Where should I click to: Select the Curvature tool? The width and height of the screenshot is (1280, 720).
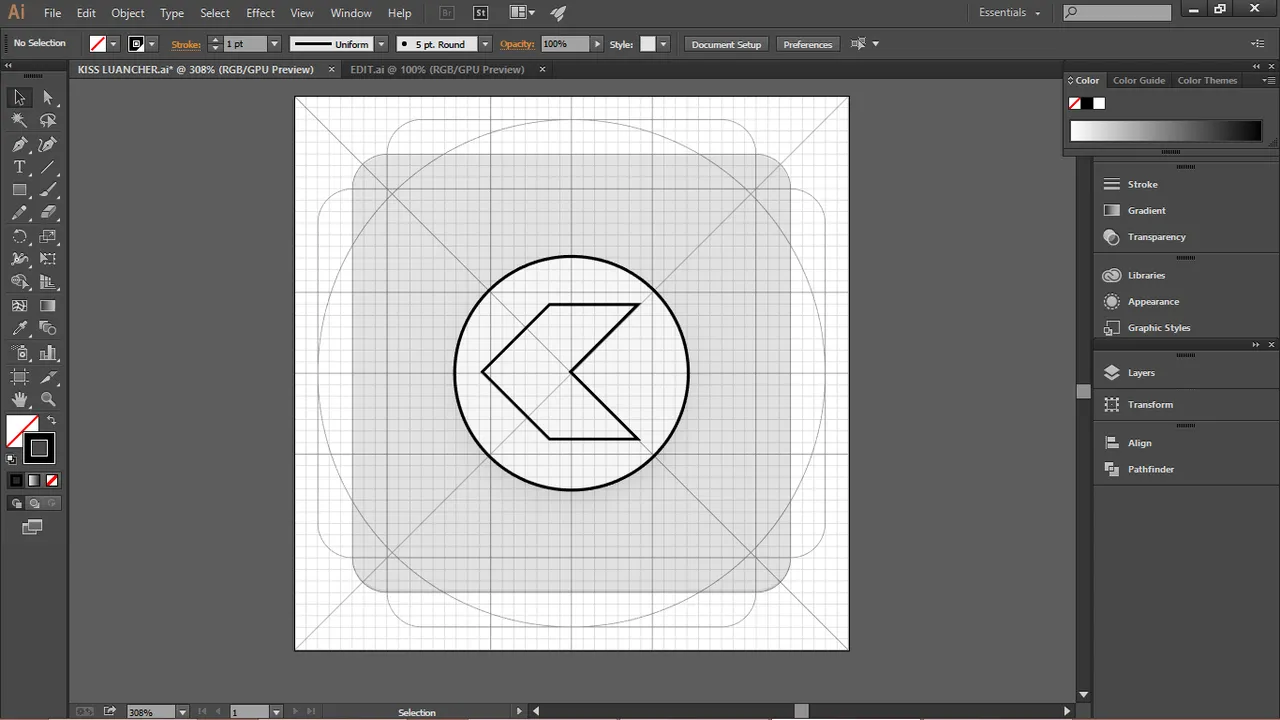pyautogui.click(x=47, y=144)
